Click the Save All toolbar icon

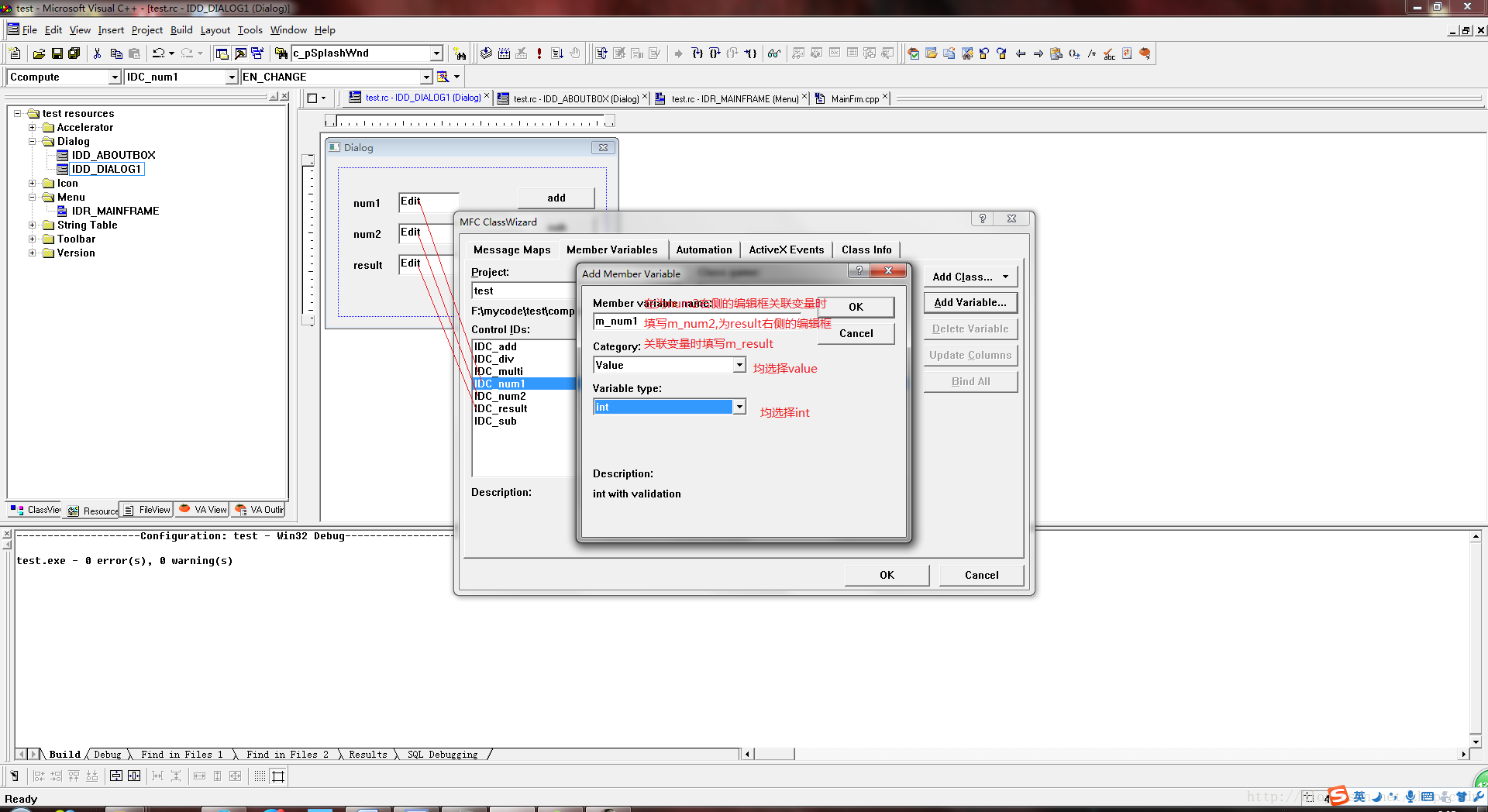74,53
